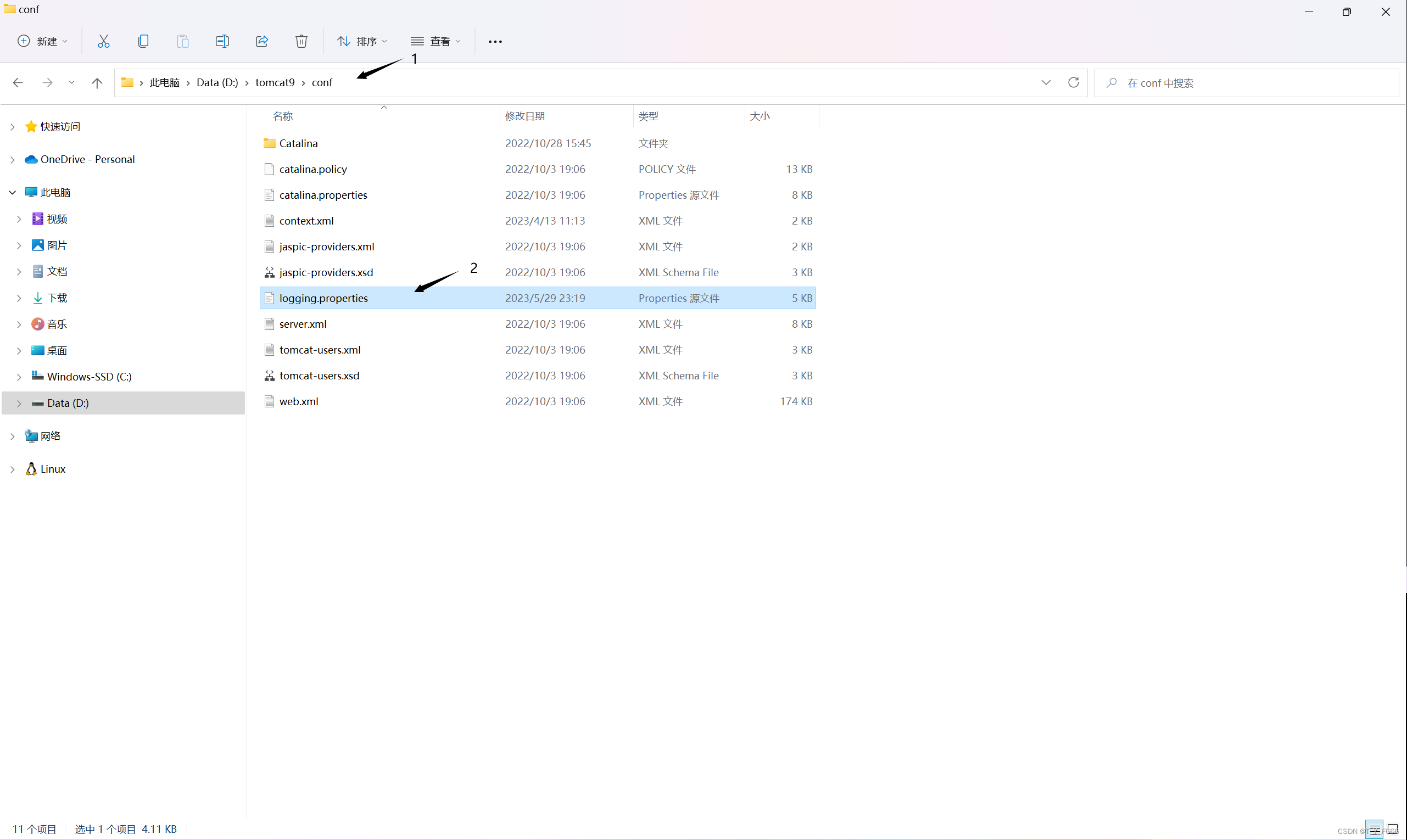The height and width of the screenshot is (840, 1407).
Task: Click the search magnifier icon
Action: point(1112,83)
